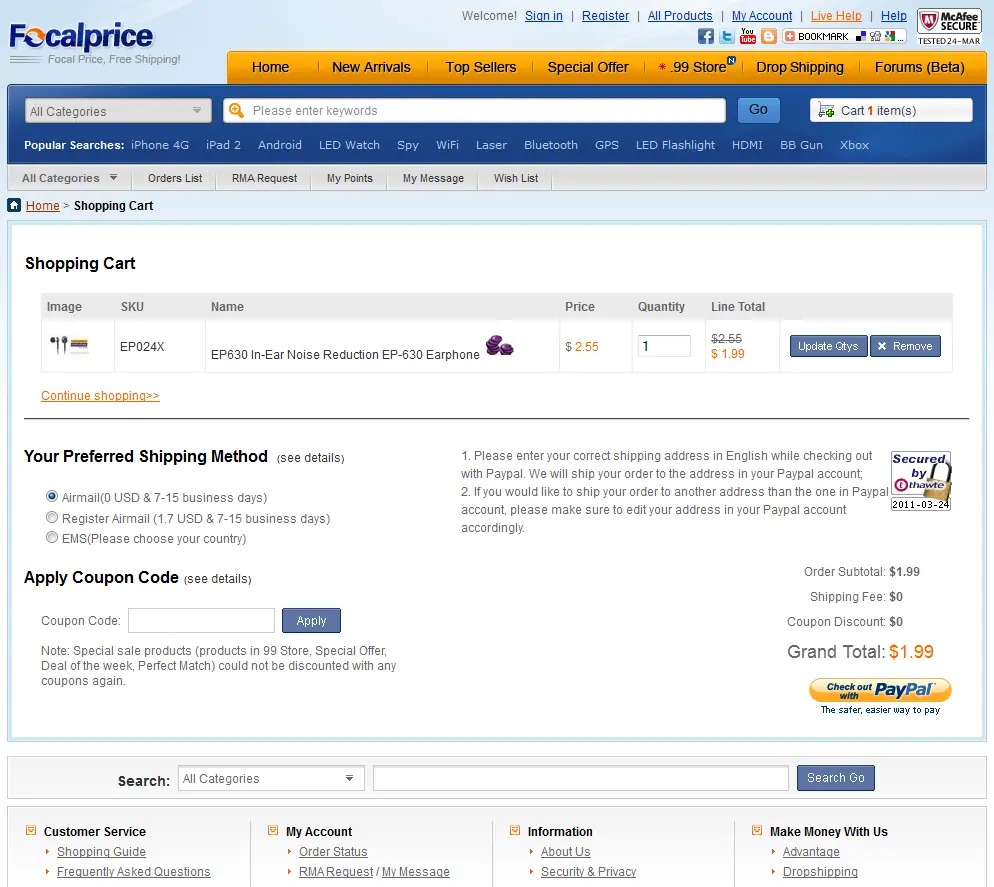Click the Search Go button

click(836, 778)
